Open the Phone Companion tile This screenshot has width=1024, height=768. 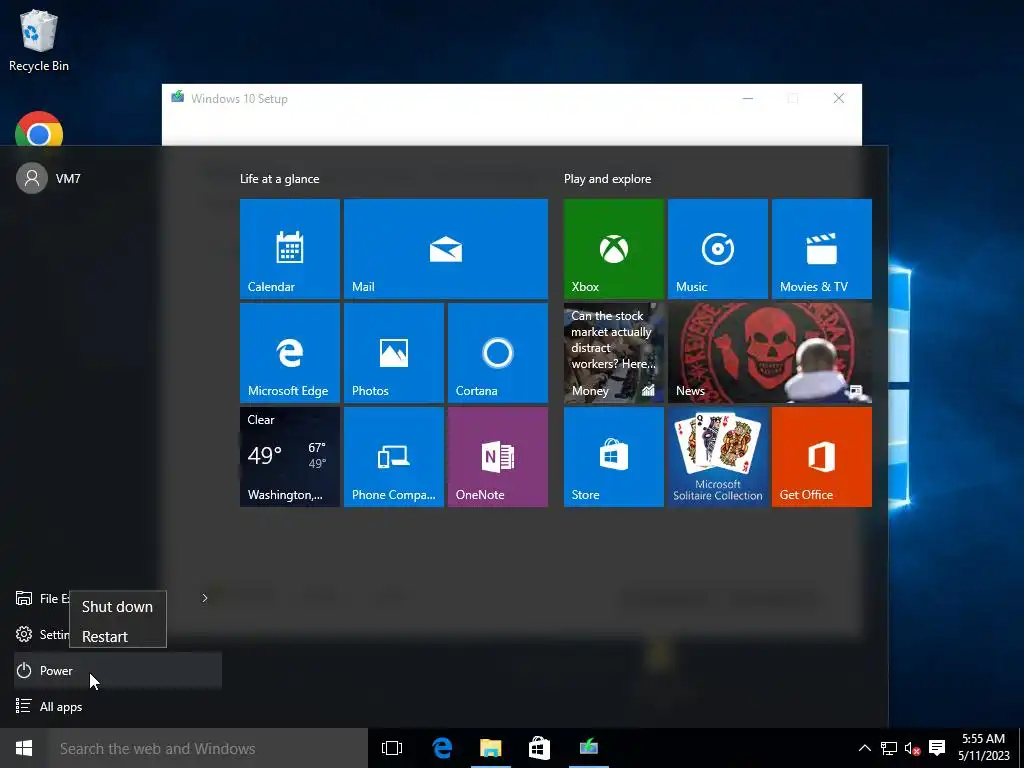click(394, 456)
